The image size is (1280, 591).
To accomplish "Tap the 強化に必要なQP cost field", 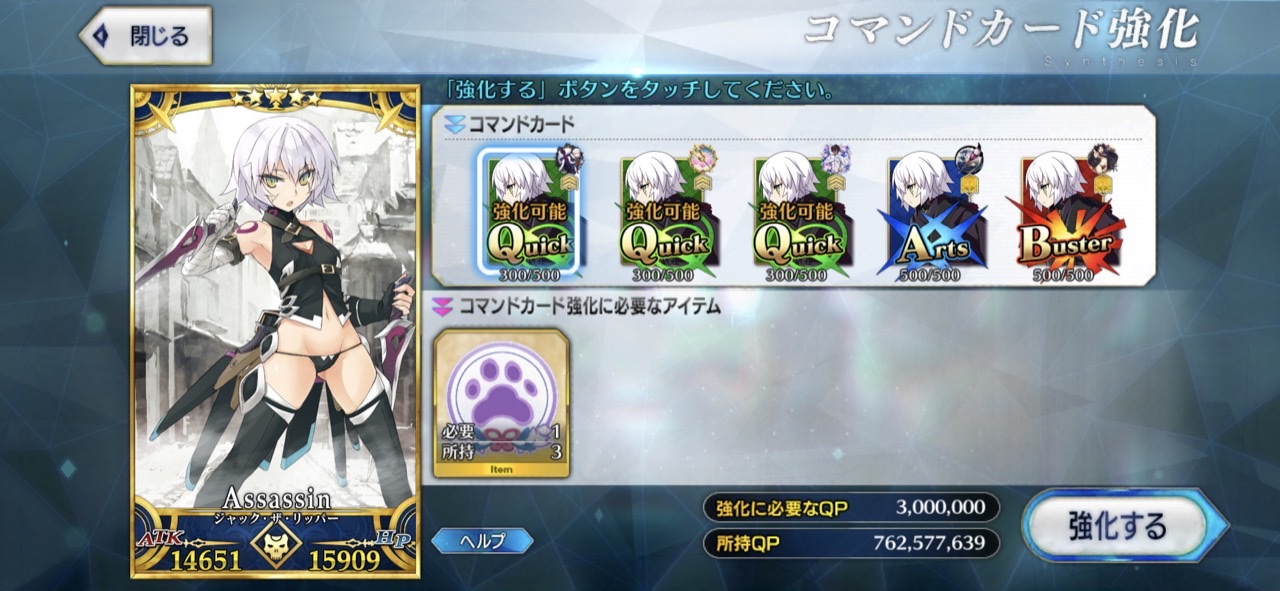I will pyautogui.click(x=851, y=508).
